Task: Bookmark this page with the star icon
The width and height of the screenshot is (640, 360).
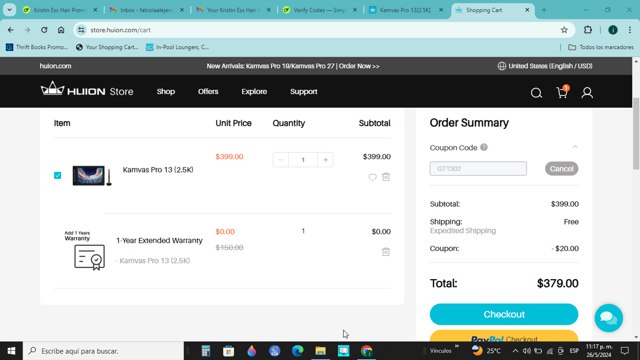Action: [564, 30]
